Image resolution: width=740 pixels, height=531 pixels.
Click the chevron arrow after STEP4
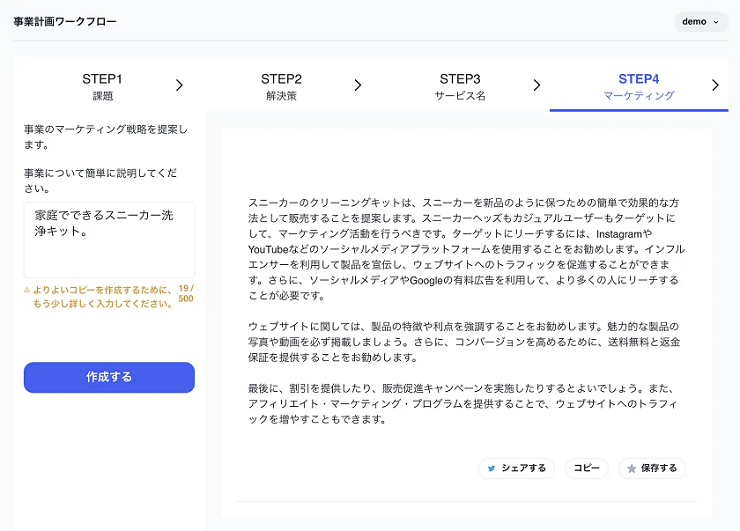pyautogui.click(x=715, y=85)
